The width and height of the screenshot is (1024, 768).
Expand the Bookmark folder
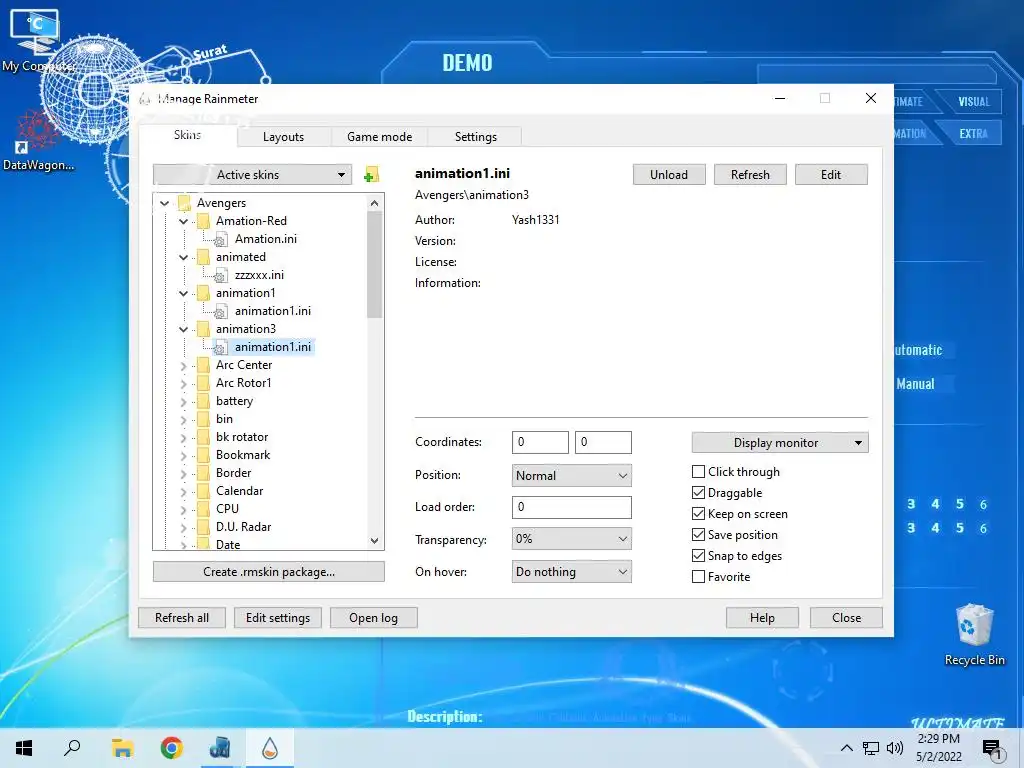tap(184, 455)
